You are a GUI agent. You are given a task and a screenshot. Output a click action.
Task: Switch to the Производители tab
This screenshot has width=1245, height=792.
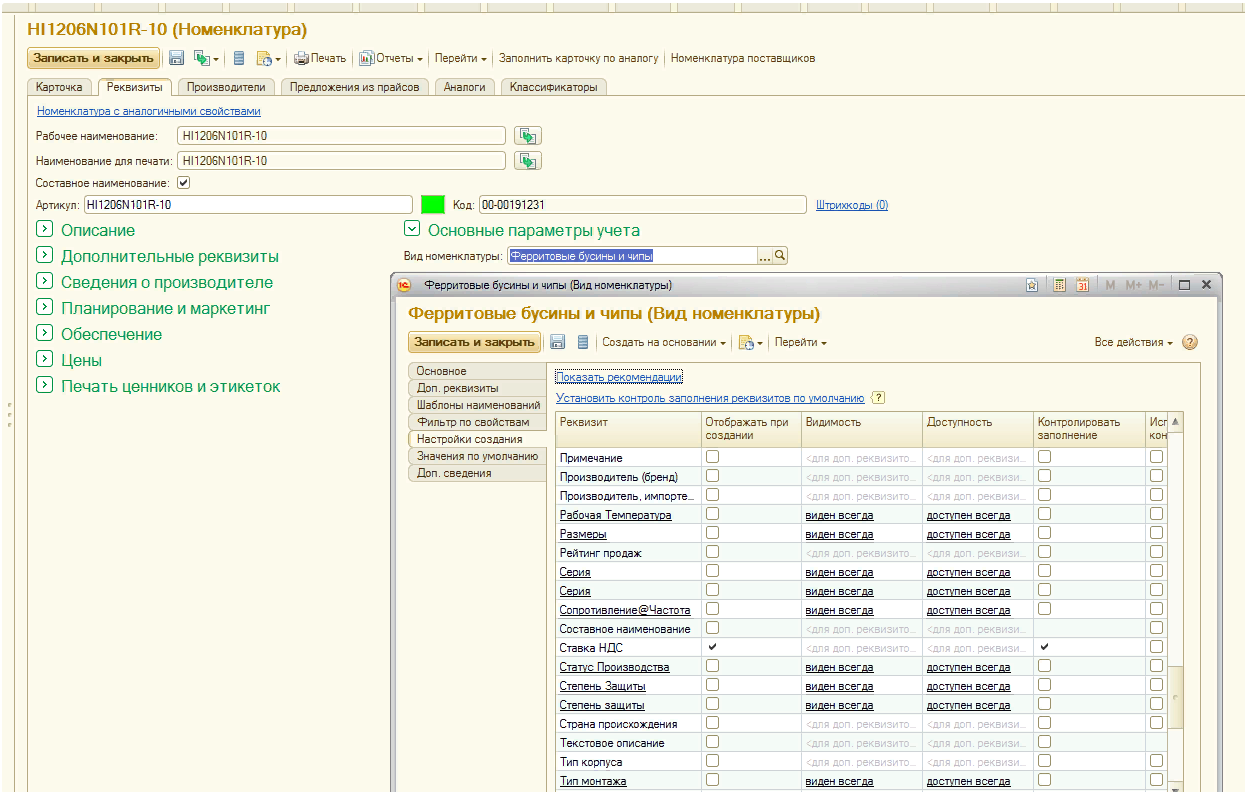(x=226, y=87)
